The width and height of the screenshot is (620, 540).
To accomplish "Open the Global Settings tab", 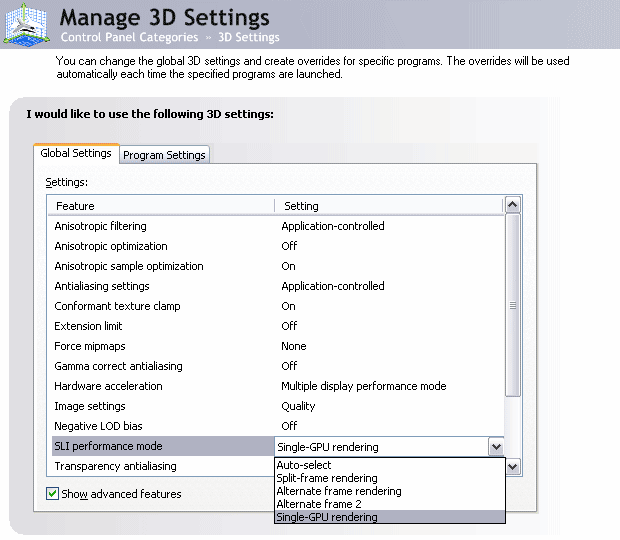I will [x=76, y=153].
